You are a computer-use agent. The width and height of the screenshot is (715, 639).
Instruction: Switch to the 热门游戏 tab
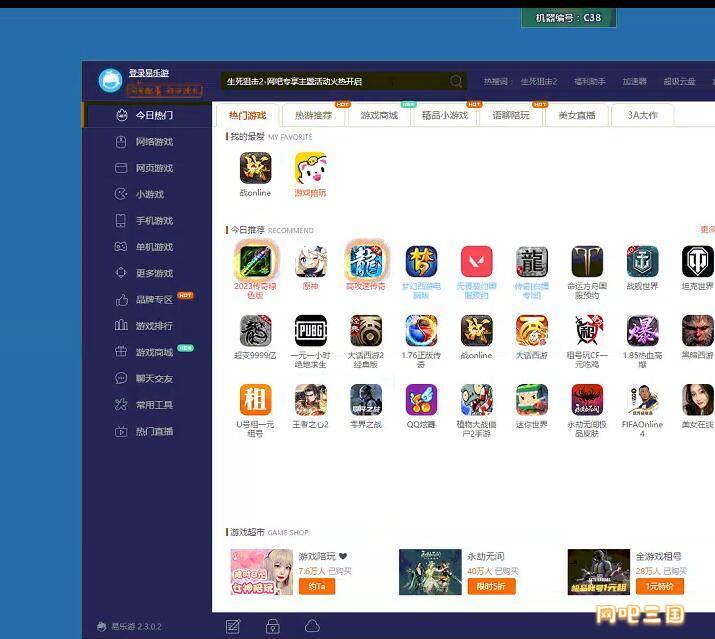[x=247, y=115]
